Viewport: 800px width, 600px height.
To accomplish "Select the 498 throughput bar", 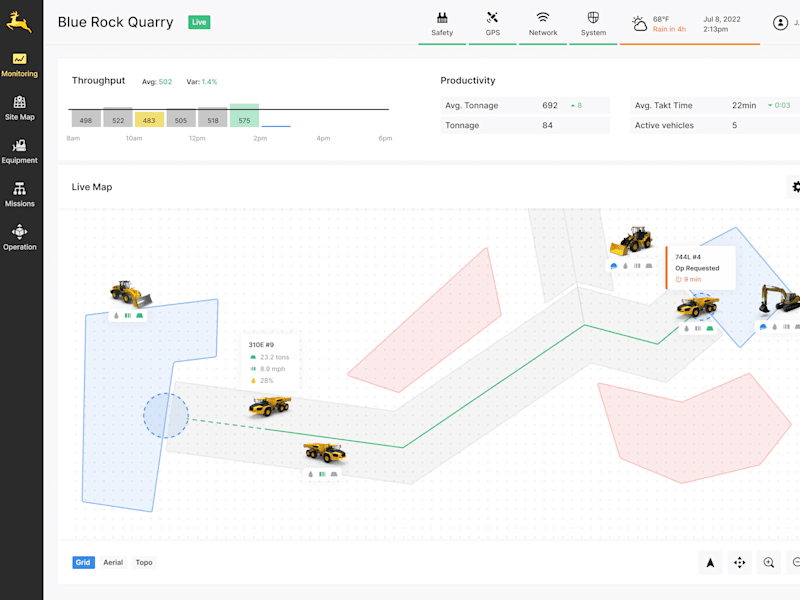I will pyautogui.click(x=86, y=119).
